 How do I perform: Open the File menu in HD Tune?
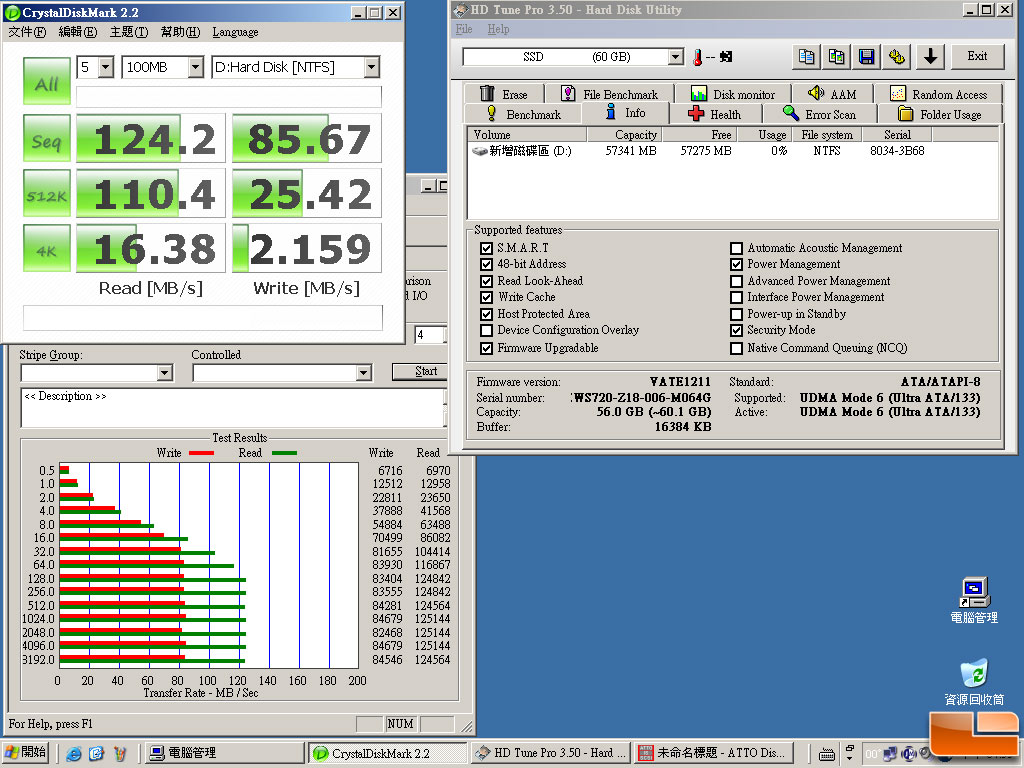coord(464,29)
